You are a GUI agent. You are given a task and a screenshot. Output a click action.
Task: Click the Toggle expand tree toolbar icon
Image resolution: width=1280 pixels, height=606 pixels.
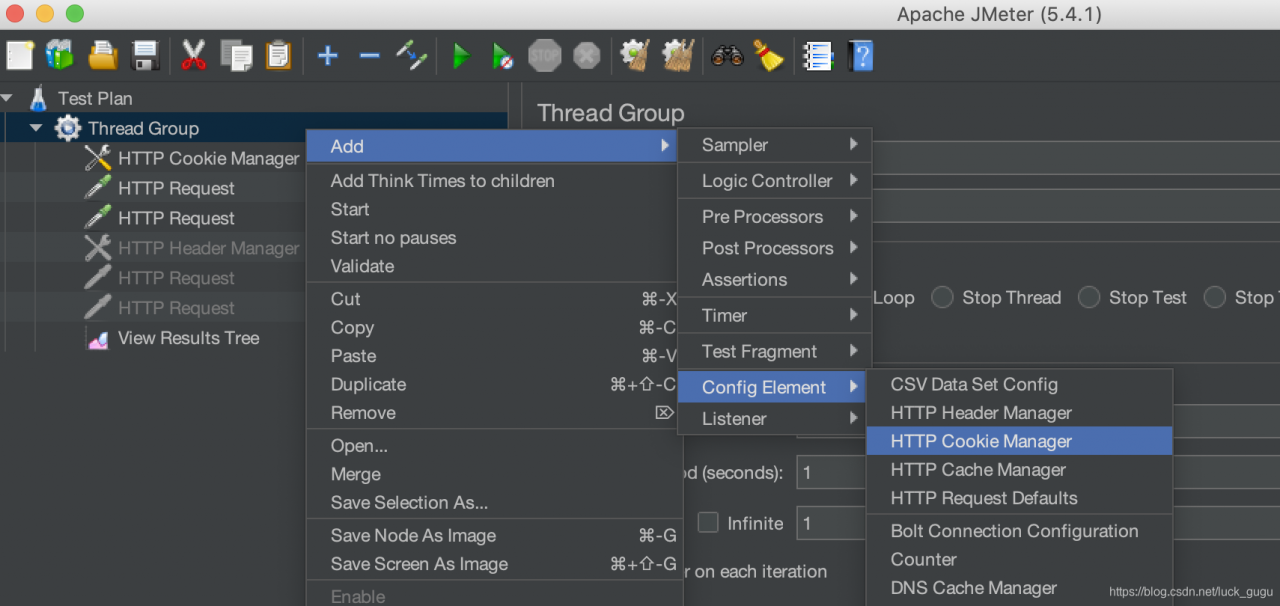pos(411,55)
